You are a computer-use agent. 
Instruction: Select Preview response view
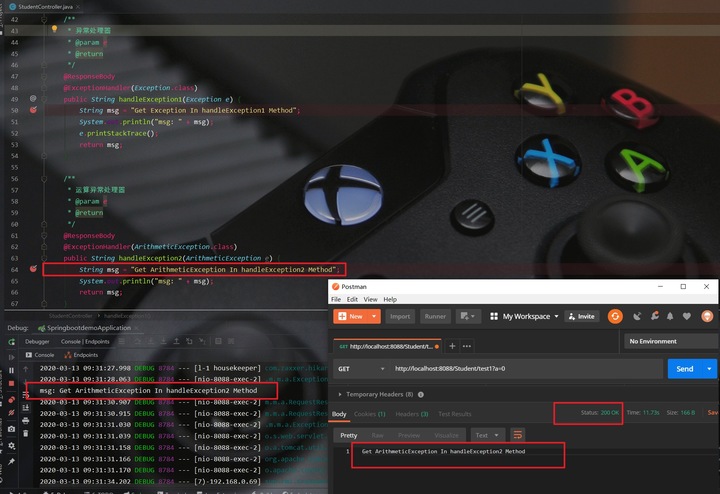[409, 435]
